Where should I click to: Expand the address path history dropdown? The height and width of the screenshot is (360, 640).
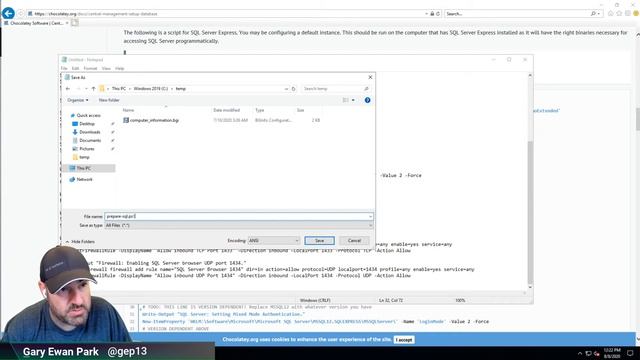click(x=286, y=89)
